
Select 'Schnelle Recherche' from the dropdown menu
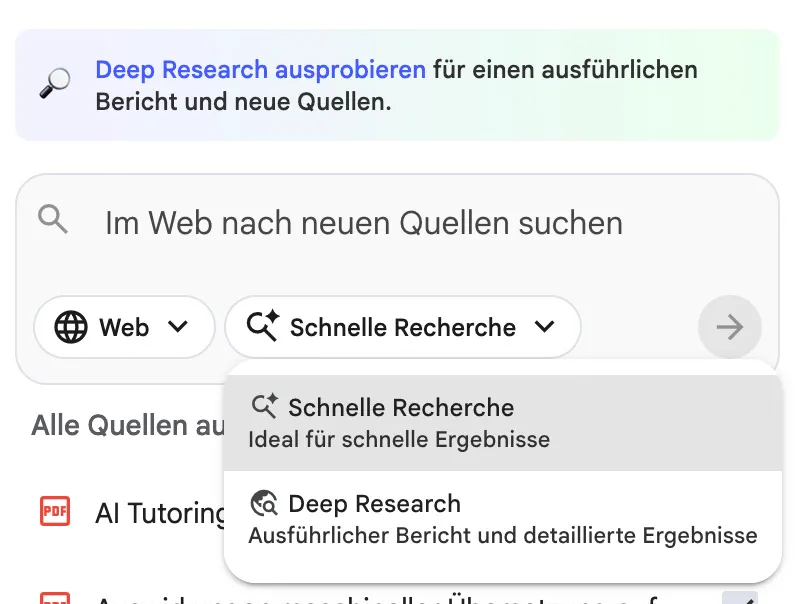click(x=401, y=408)
